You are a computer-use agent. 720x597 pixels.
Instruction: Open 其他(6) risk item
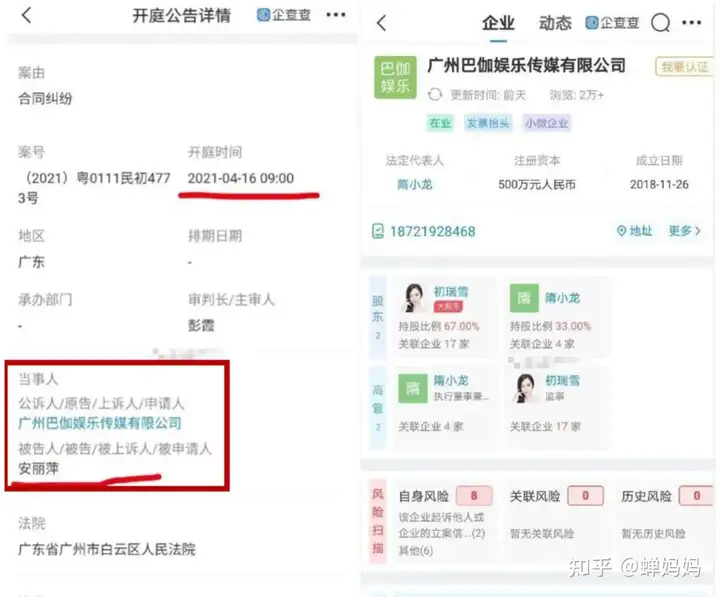pos(416,550)
